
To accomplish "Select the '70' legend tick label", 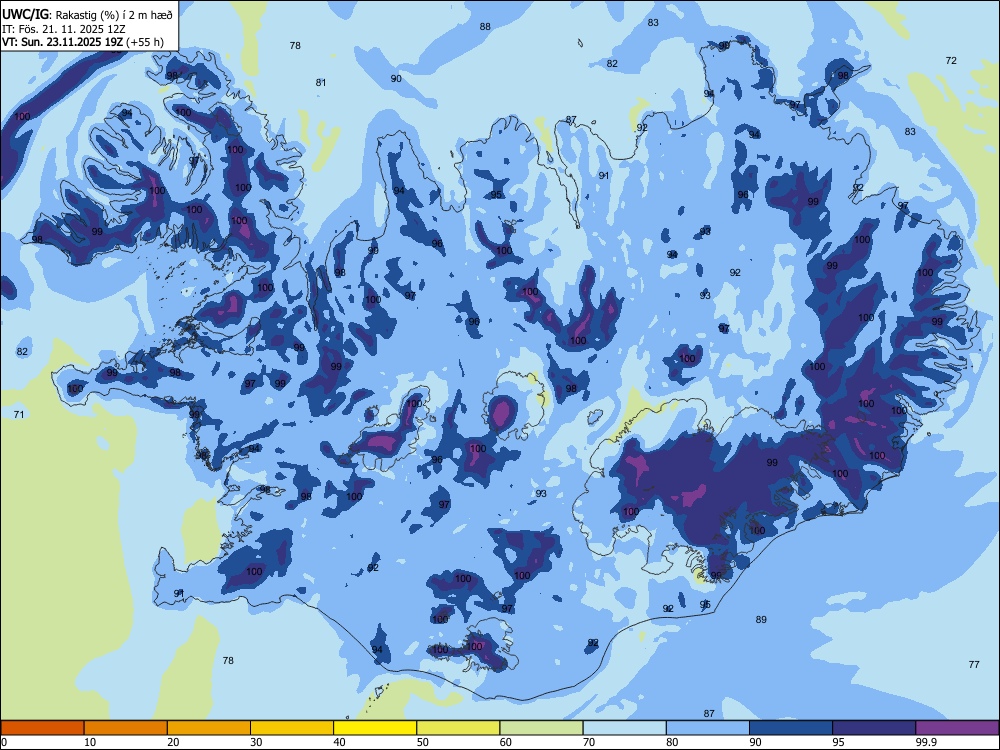I will [589, 742].
